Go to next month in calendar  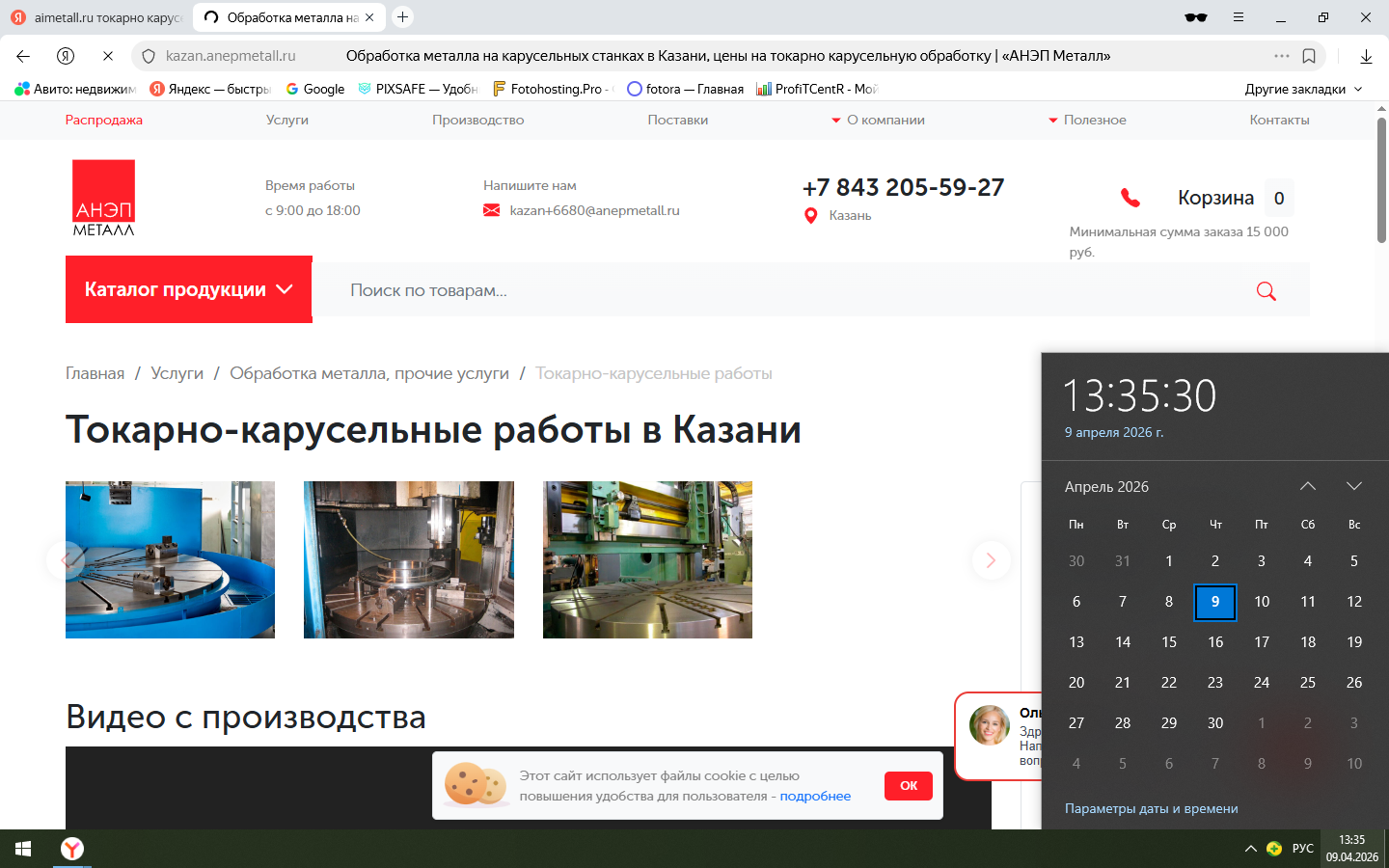1354,486
